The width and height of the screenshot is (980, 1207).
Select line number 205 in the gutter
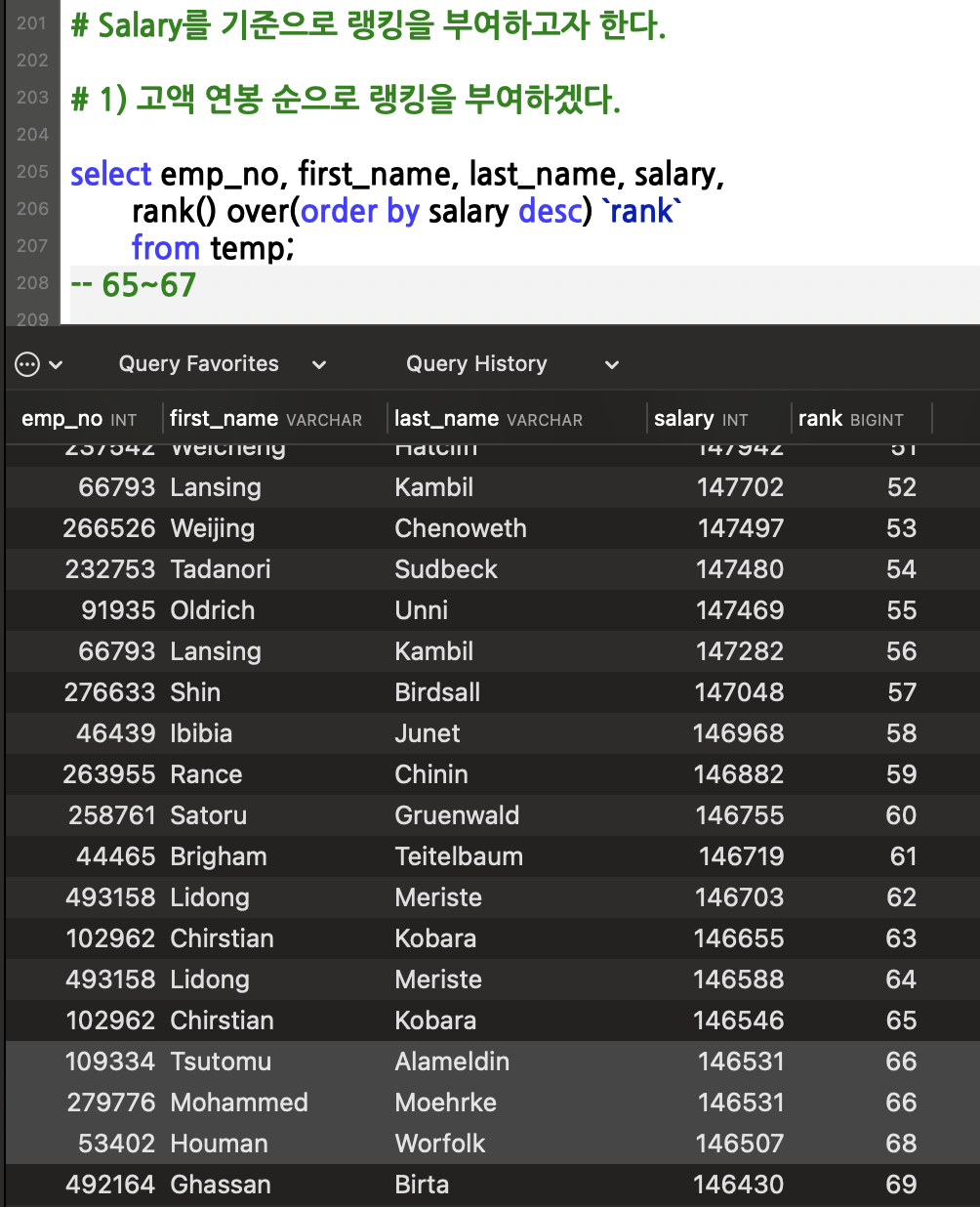(x=32, y=171)
